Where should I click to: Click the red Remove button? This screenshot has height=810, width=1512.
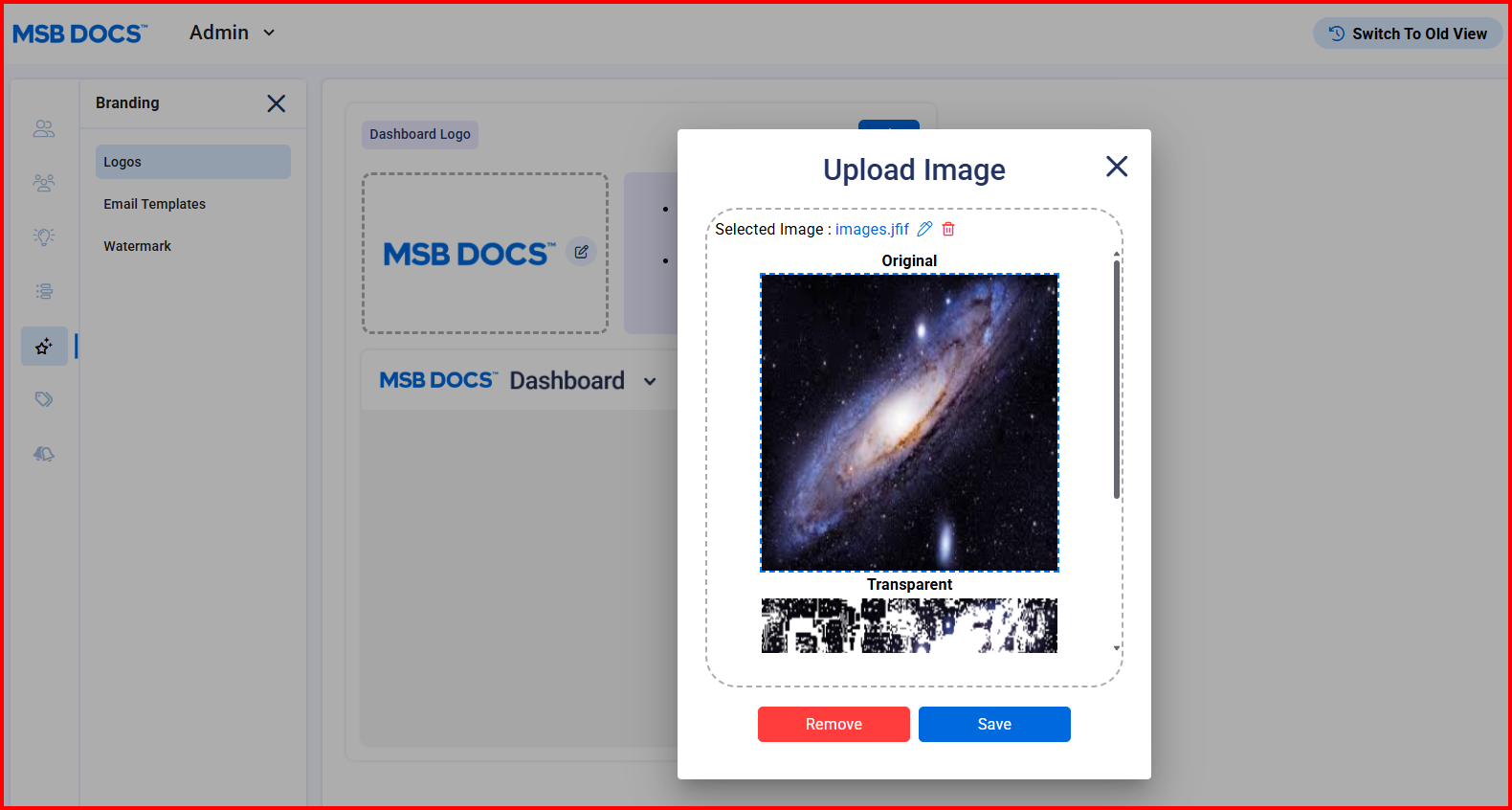pos(834,724)
